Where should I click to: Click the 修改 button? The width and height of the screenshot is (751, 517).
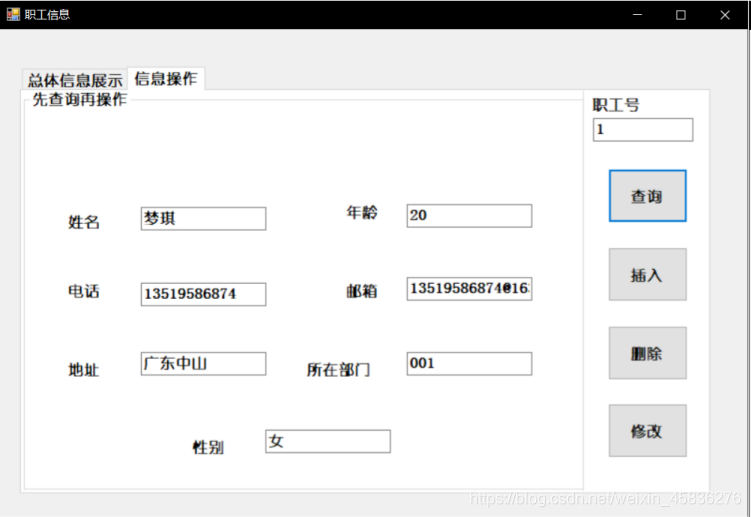648,431
